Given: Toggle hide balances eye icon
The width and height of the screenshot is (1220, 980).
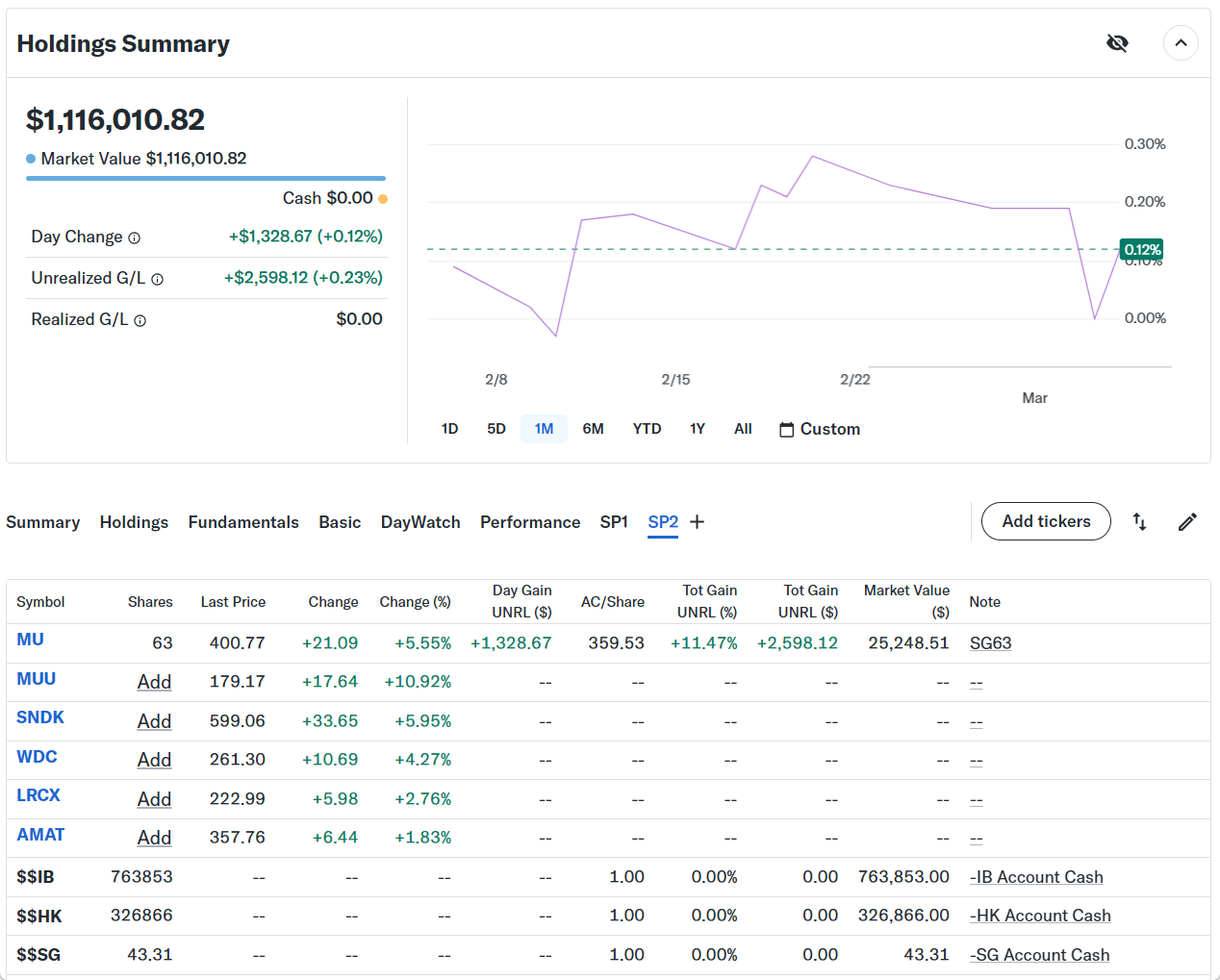Looking at the screenshot, I should (x=1117, y=43).
